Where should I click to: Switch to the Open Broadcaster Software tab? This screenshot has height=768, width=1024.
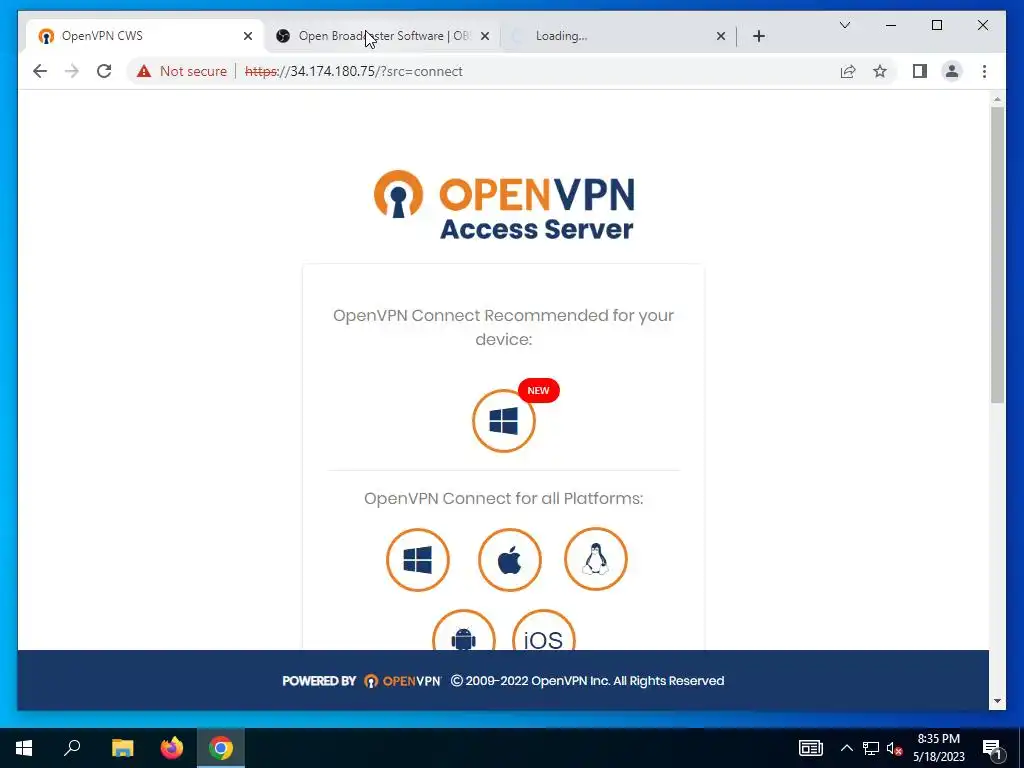[382, 36]
